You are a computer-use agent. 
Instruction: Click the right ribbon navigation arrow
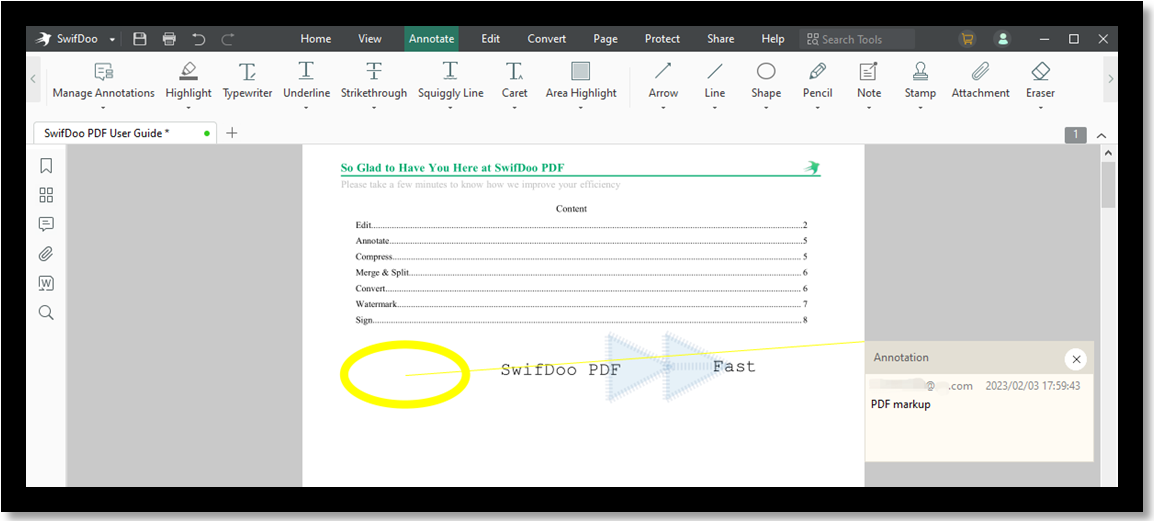pos(1111,78)
